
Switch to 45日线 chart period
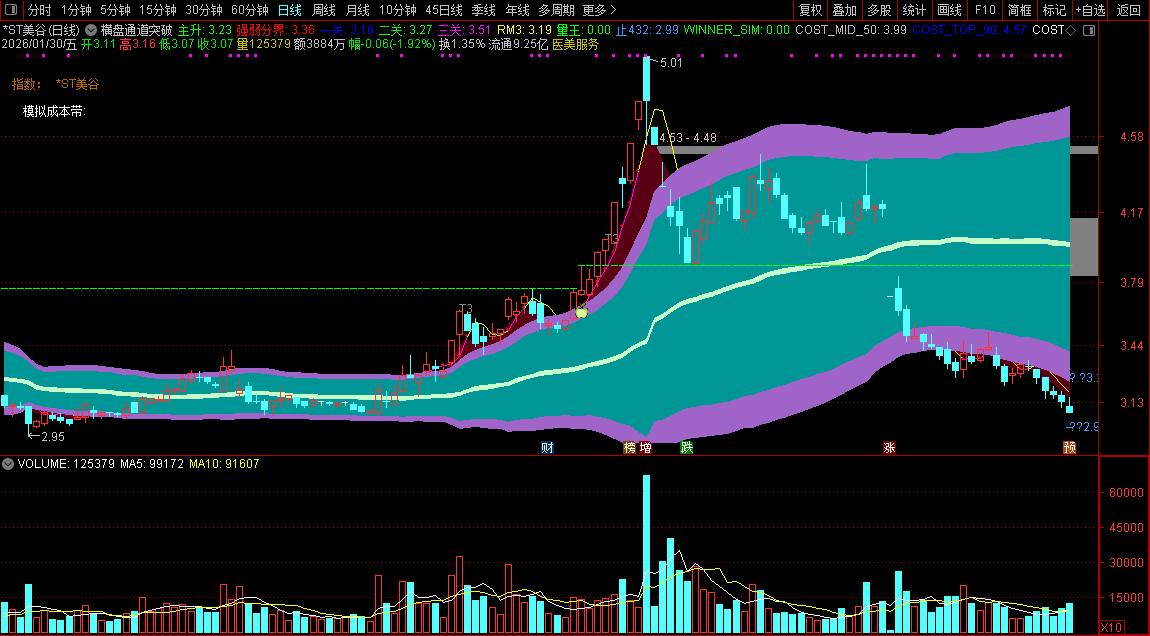click(x=444, y=10)
